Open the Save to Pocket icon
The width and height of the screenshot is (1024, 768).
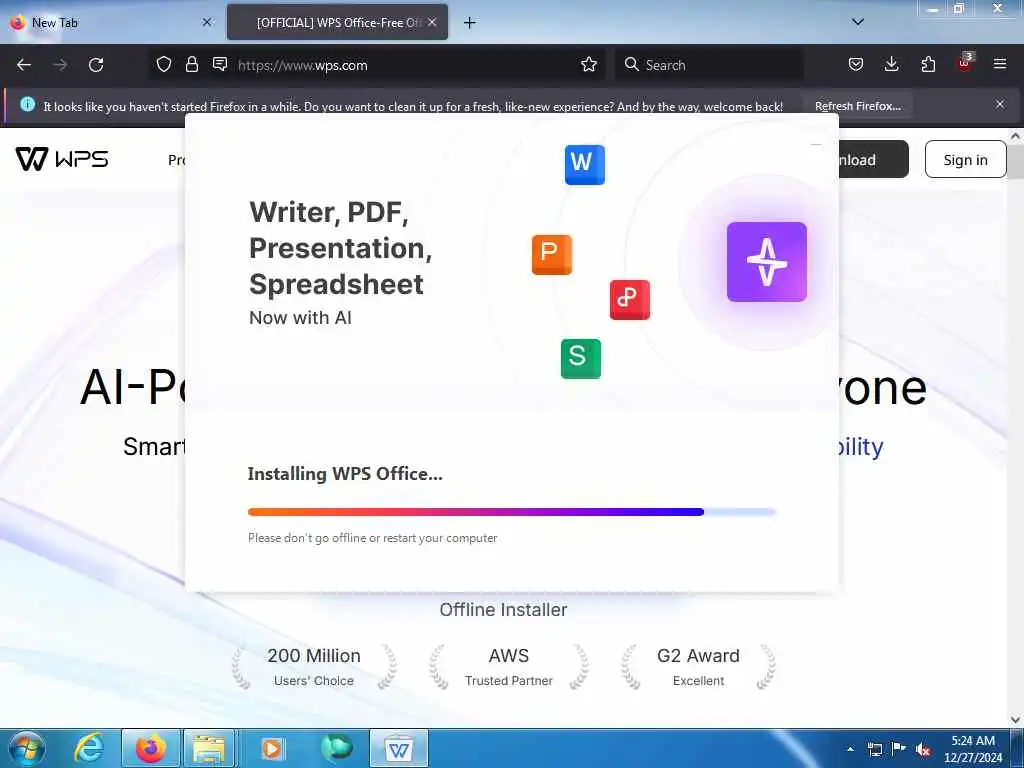(x=856, y=65)
